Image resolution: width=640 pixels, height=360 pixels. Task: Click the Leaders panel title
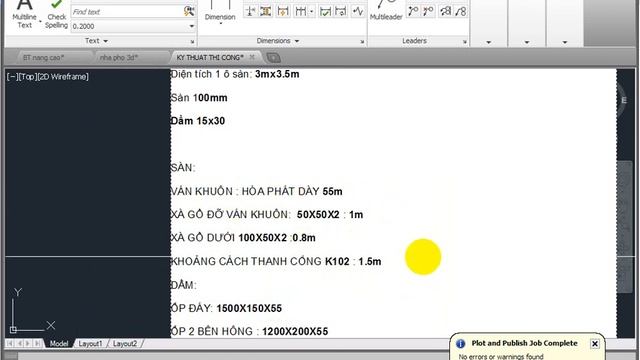[x=414, y=41]
